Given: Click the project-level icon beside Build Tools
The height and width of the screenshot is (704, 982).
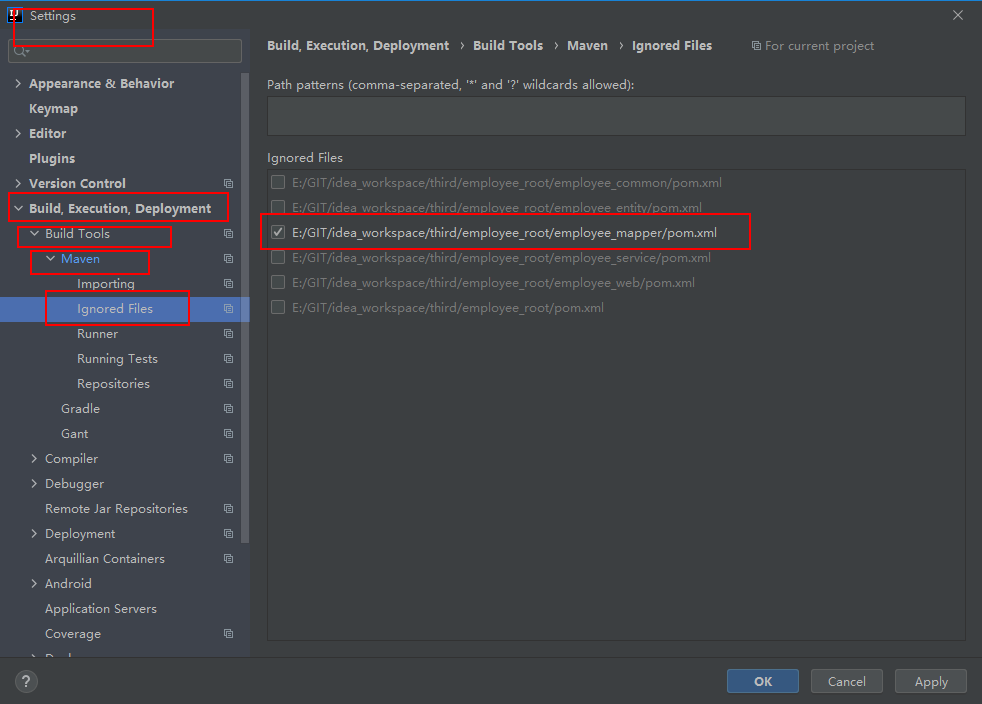Looking at the screenshot, I should (x=229, y=234).
